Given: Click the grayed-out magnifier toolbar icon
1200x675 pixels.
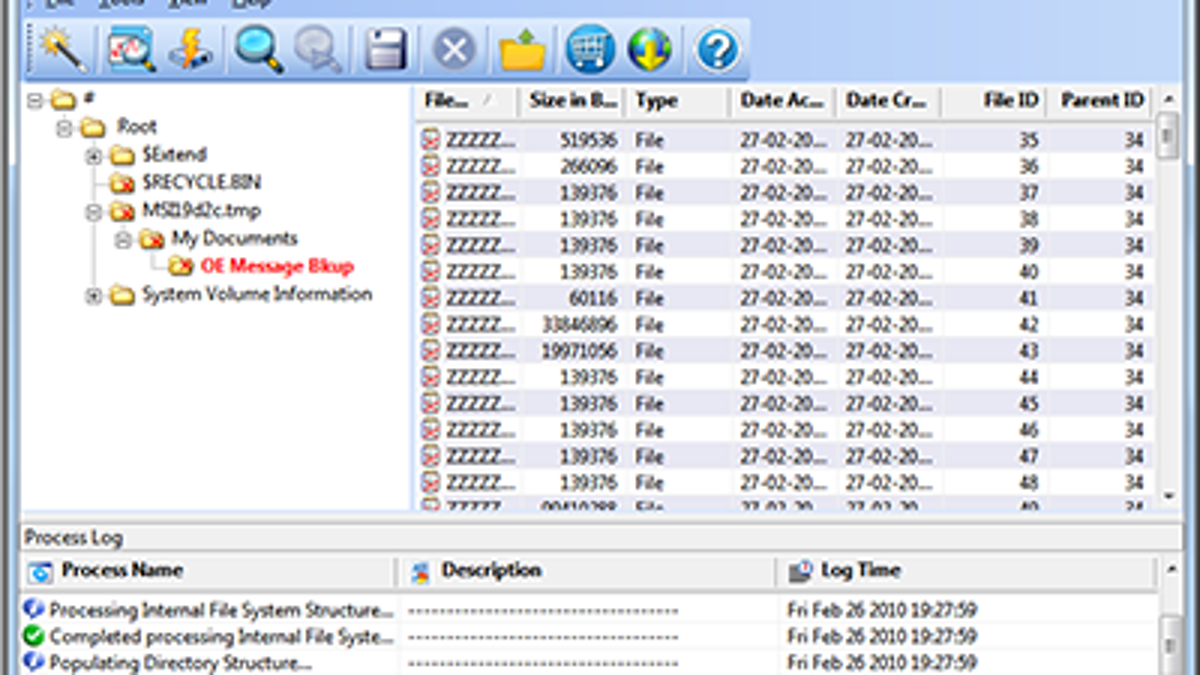Looking at the screenshot, I should click(320, 49).
